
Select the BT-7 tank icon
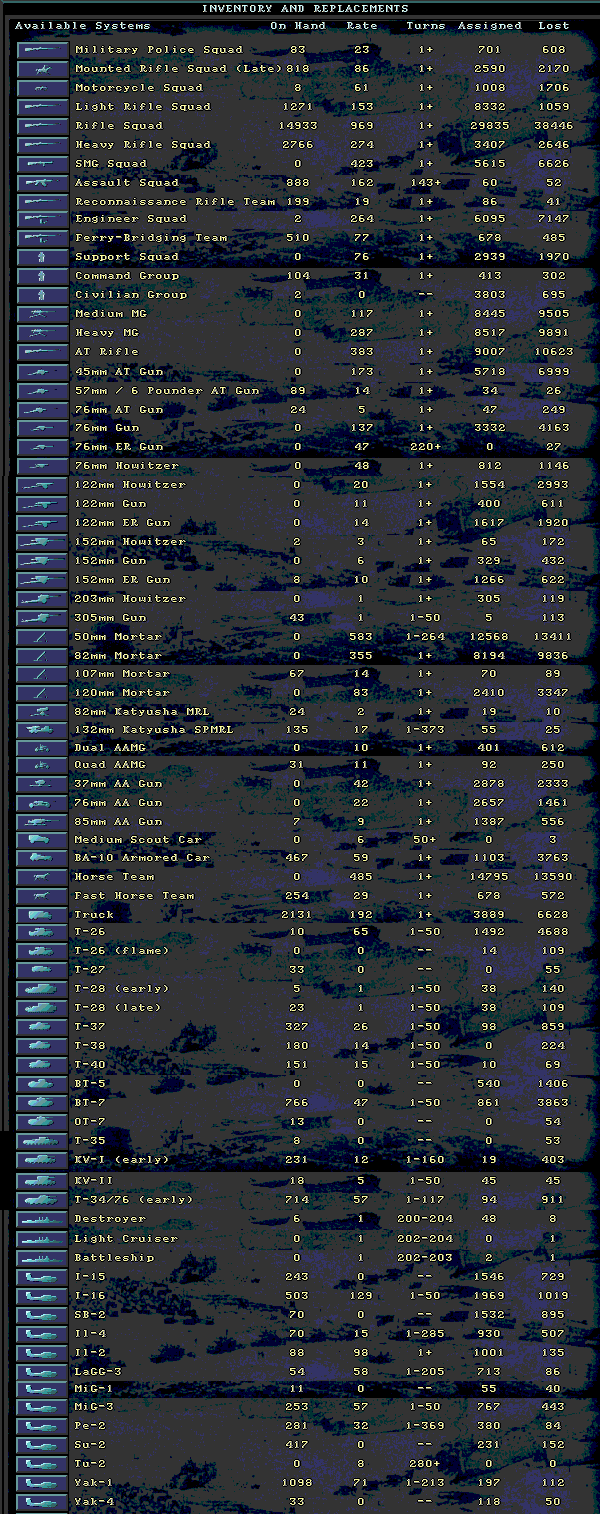(x=43, y=1102)
